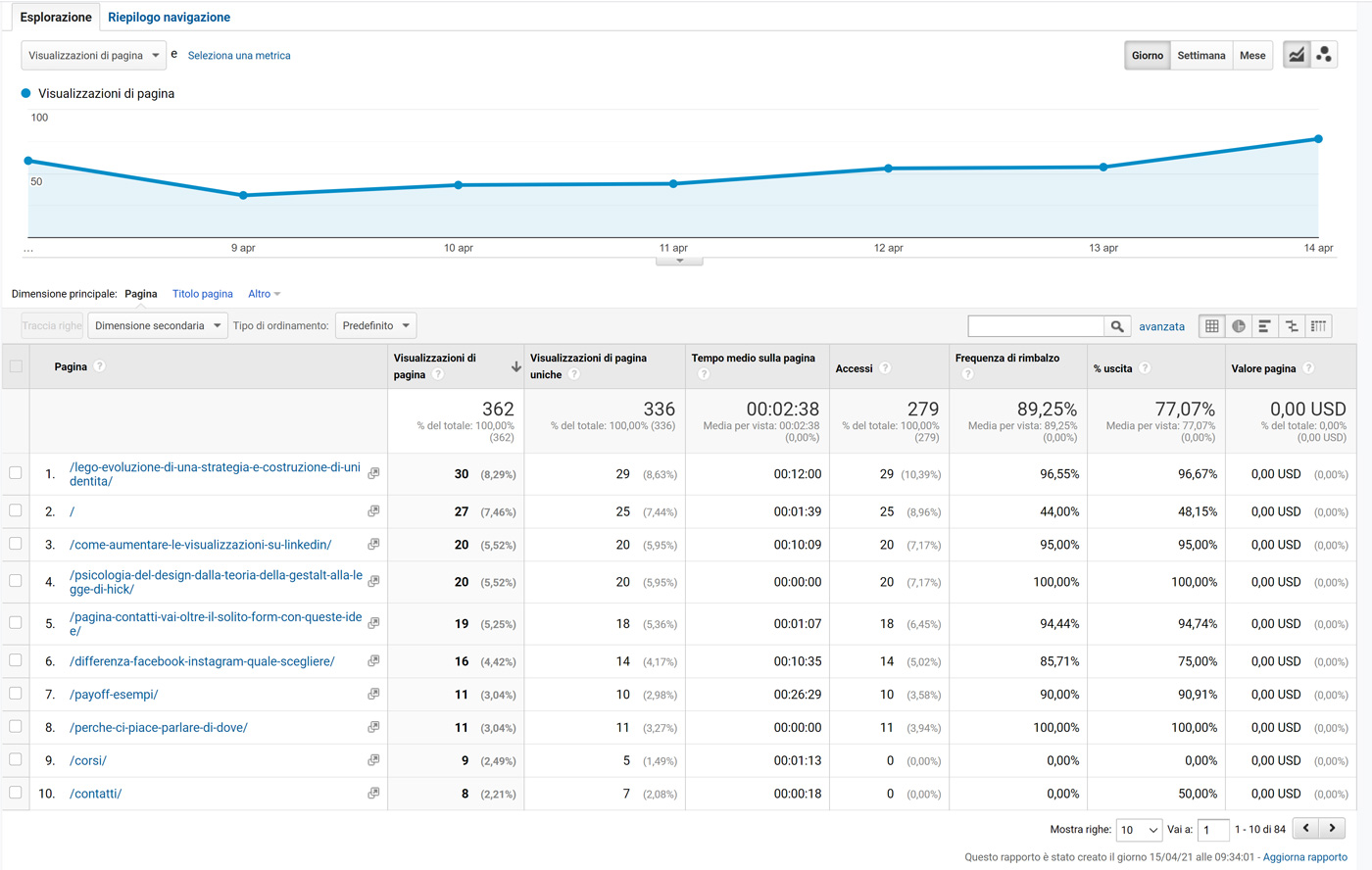Open psicologia-del-design page external link icon
This screenshot has width=1372, height=870.
pyautogui.click(x=373, y=581)
